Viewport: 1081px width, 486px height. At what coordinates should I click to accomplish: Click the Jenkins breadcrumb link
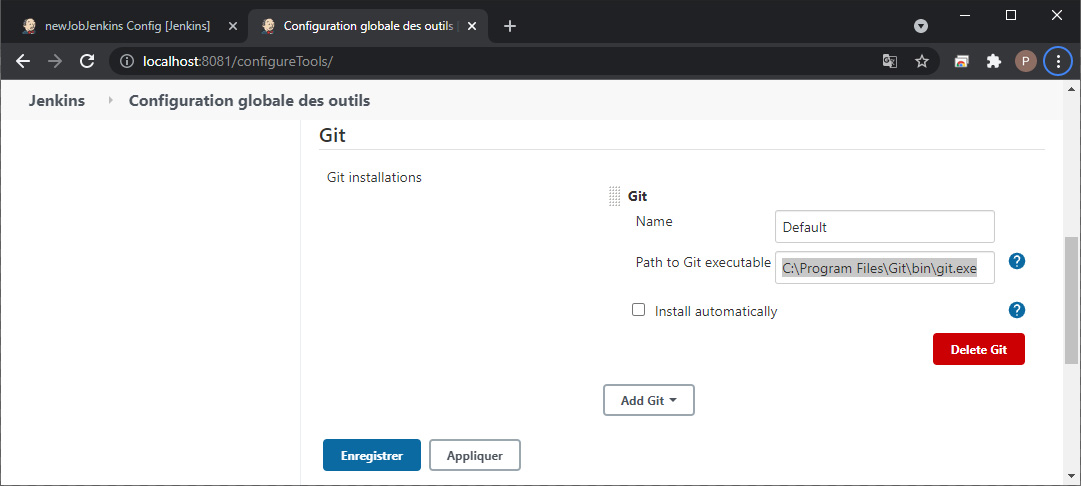pyautogui.click(x=57, y=101)
